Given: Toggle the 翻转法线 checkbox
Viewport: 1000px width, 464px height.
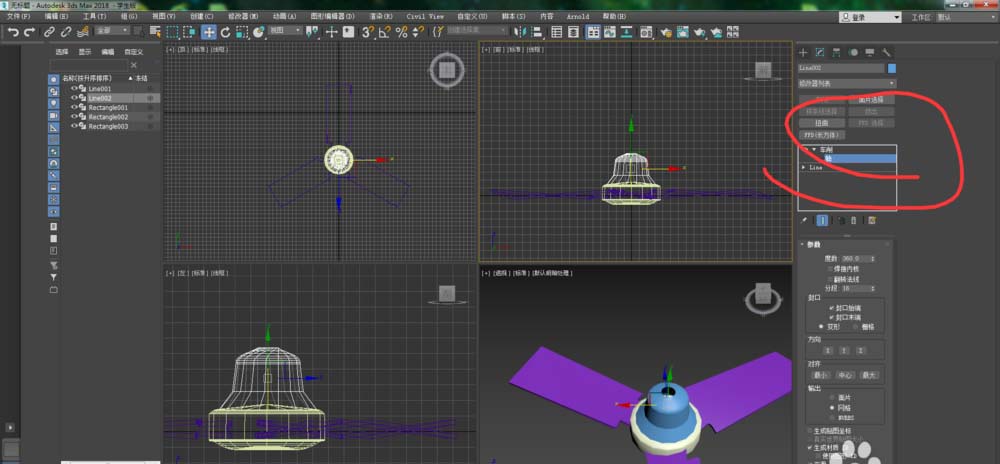Looking at the screenshot, I should tap(829, 279).
